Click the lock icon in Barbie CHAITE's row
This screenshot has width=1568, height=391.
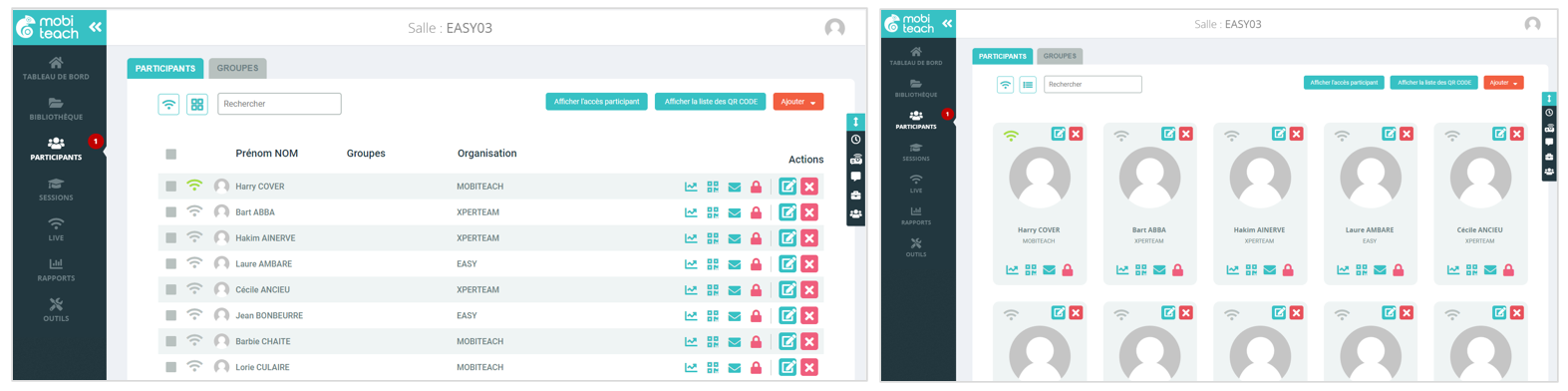756,342
